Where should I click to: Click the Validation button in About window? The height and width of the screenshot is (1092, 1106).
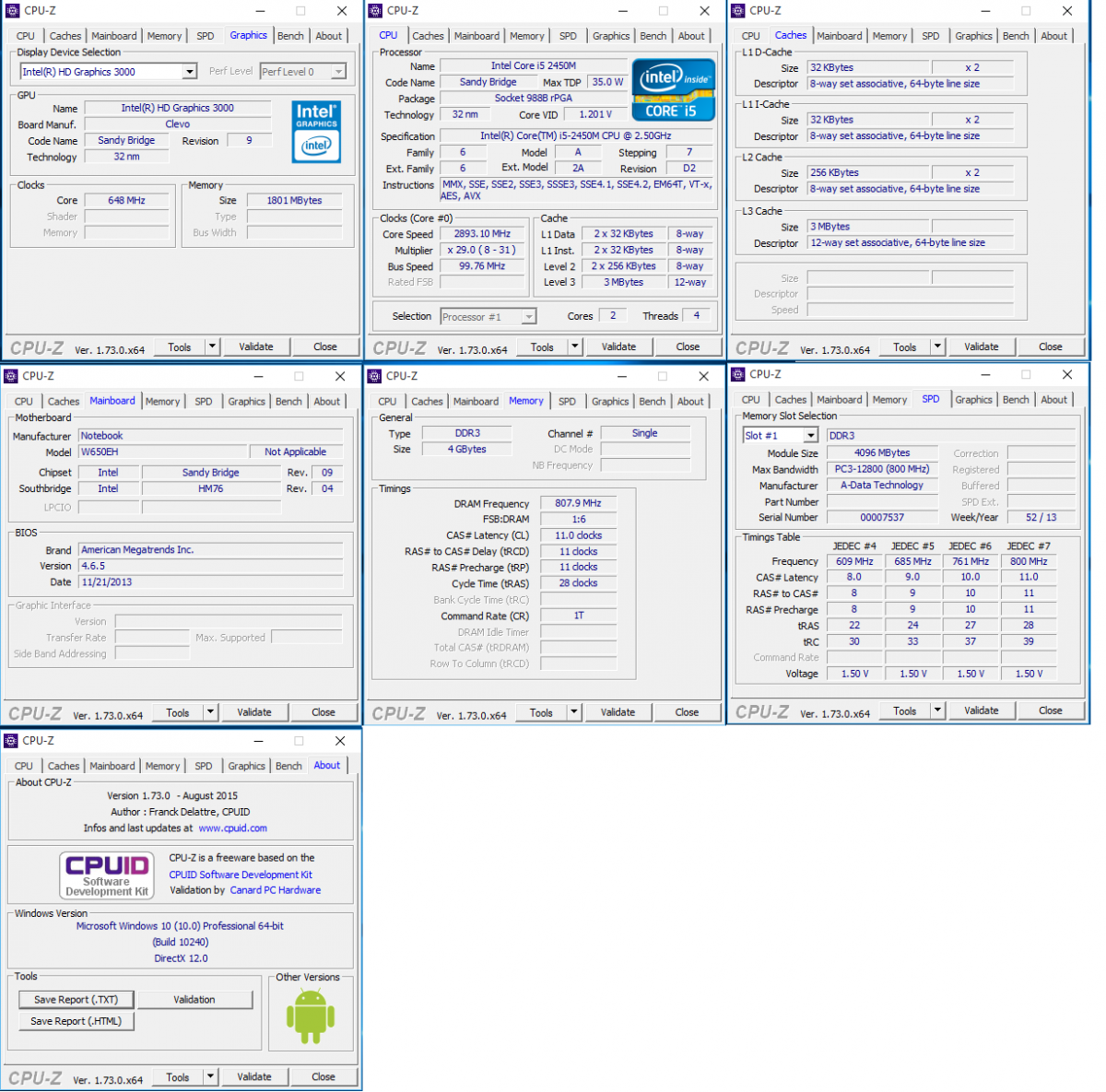tap(194, 1000)
